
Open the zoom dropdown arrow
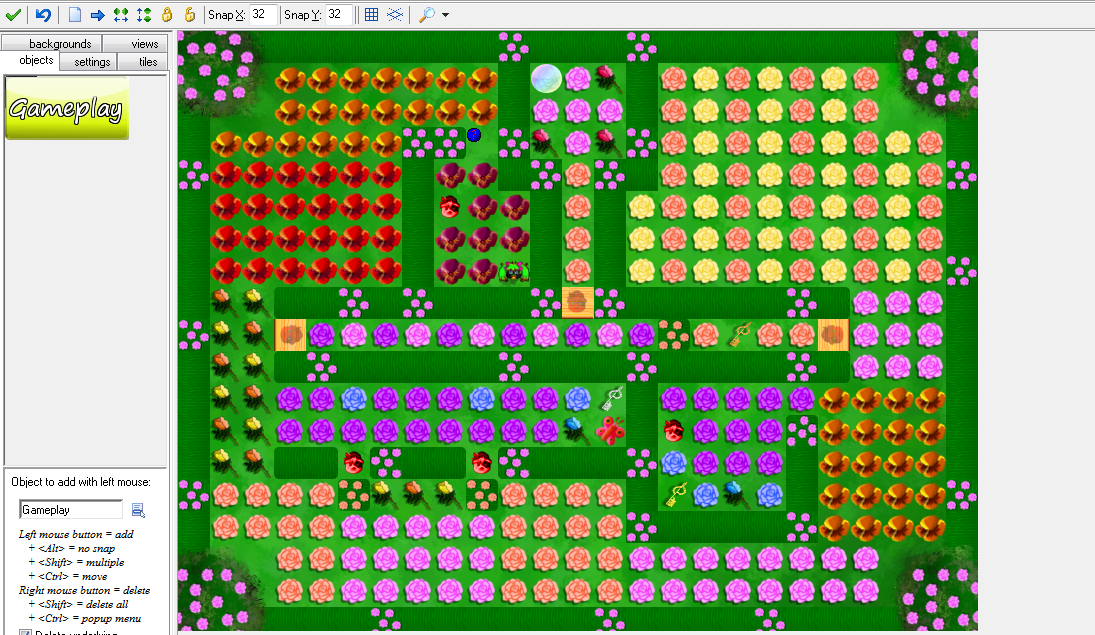click(446, 15)
